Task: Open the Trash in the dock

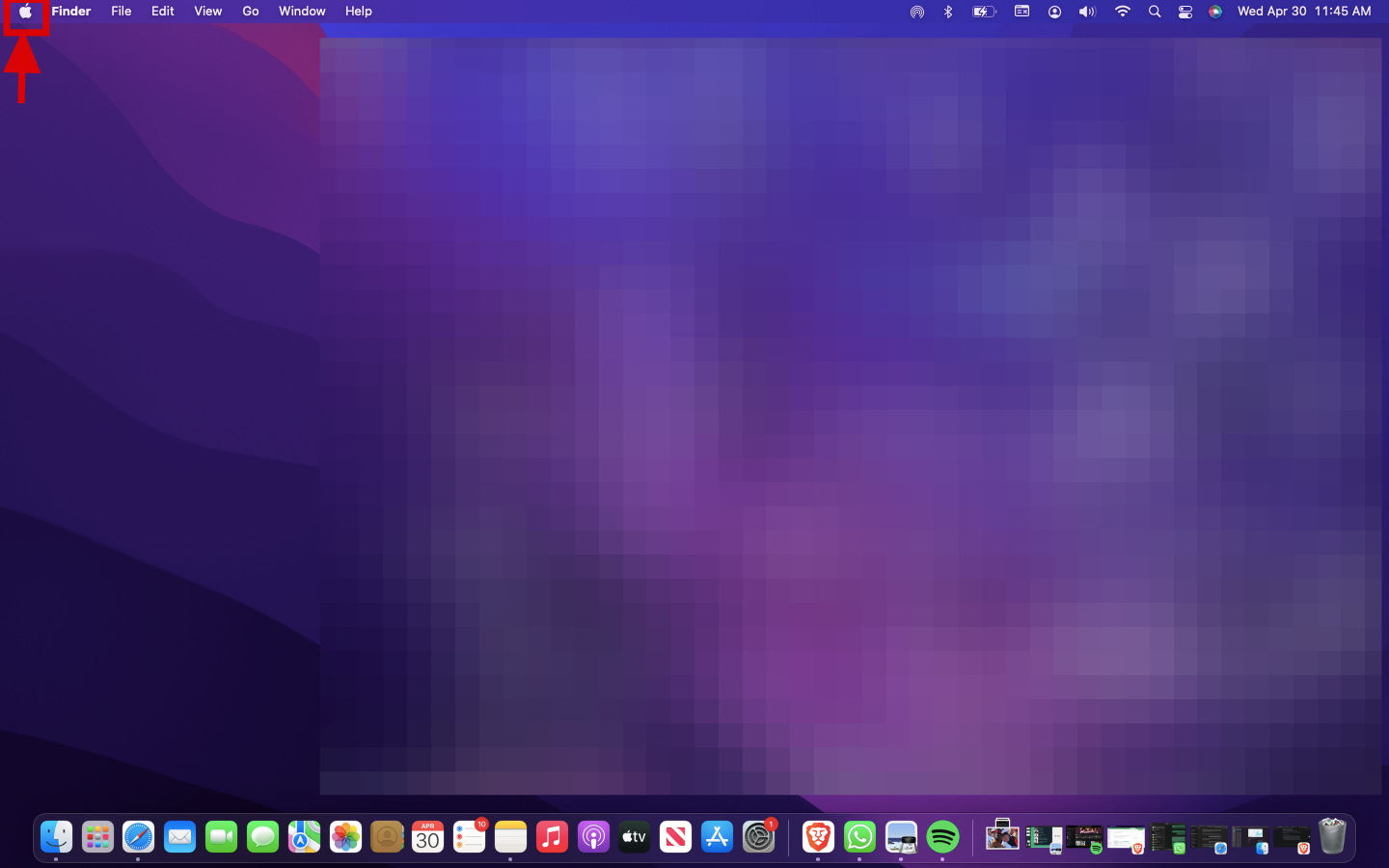Action: pyautogui.click(x=1332, y=836)
